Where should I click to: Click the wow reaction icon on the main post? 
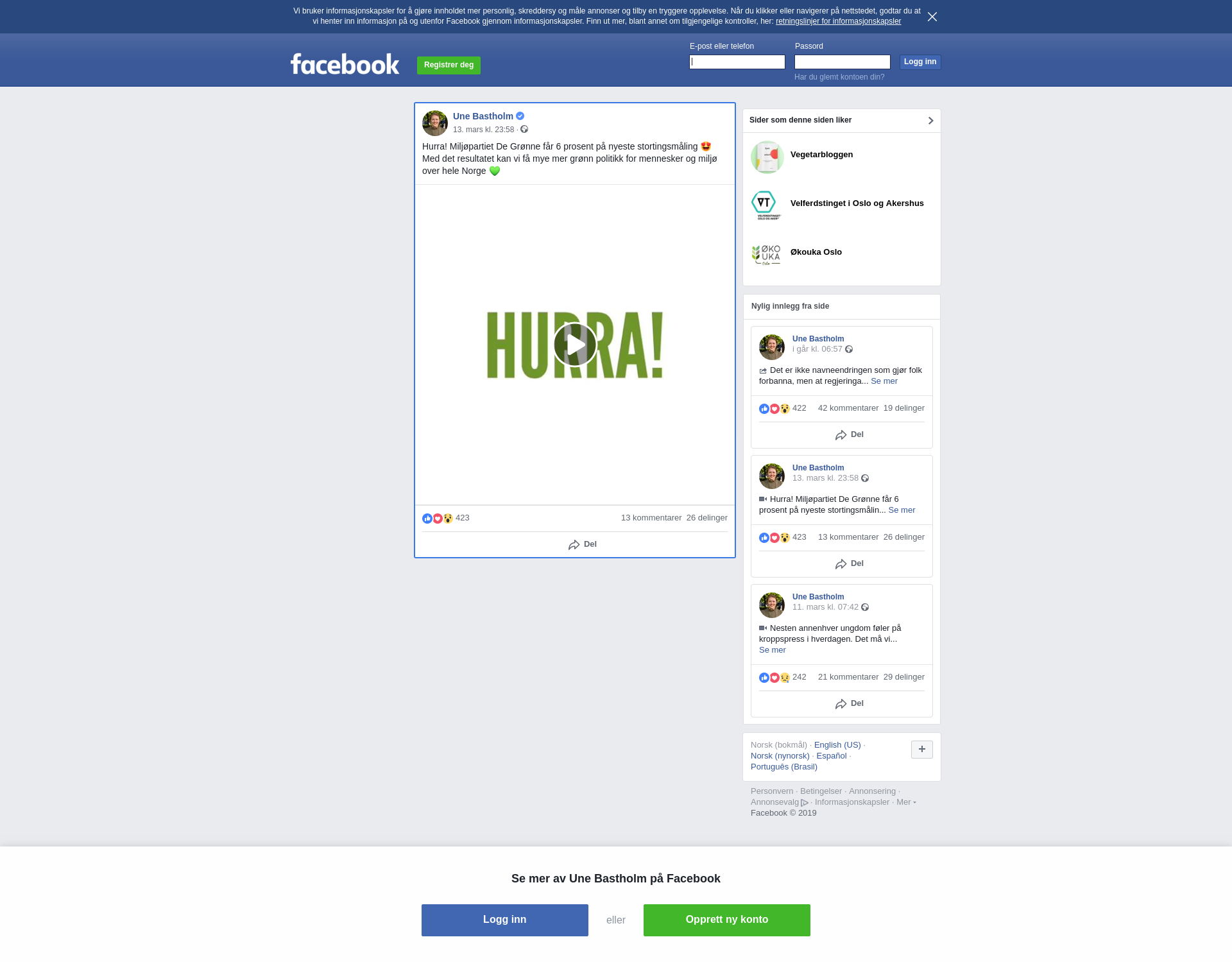[x=448, y=519]
